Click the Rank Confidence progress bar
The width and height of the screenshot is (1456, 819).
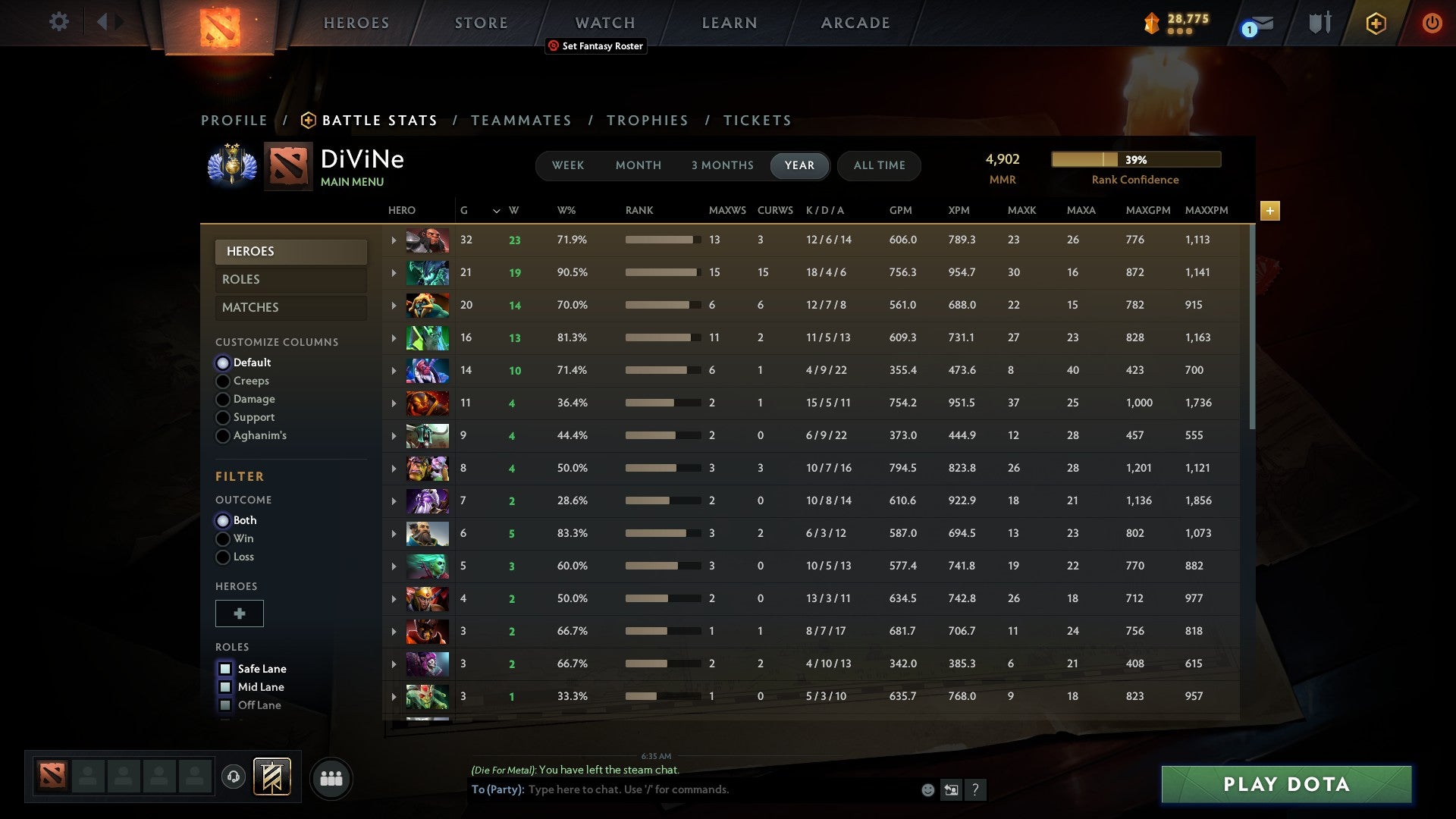tap(1135, 159)
